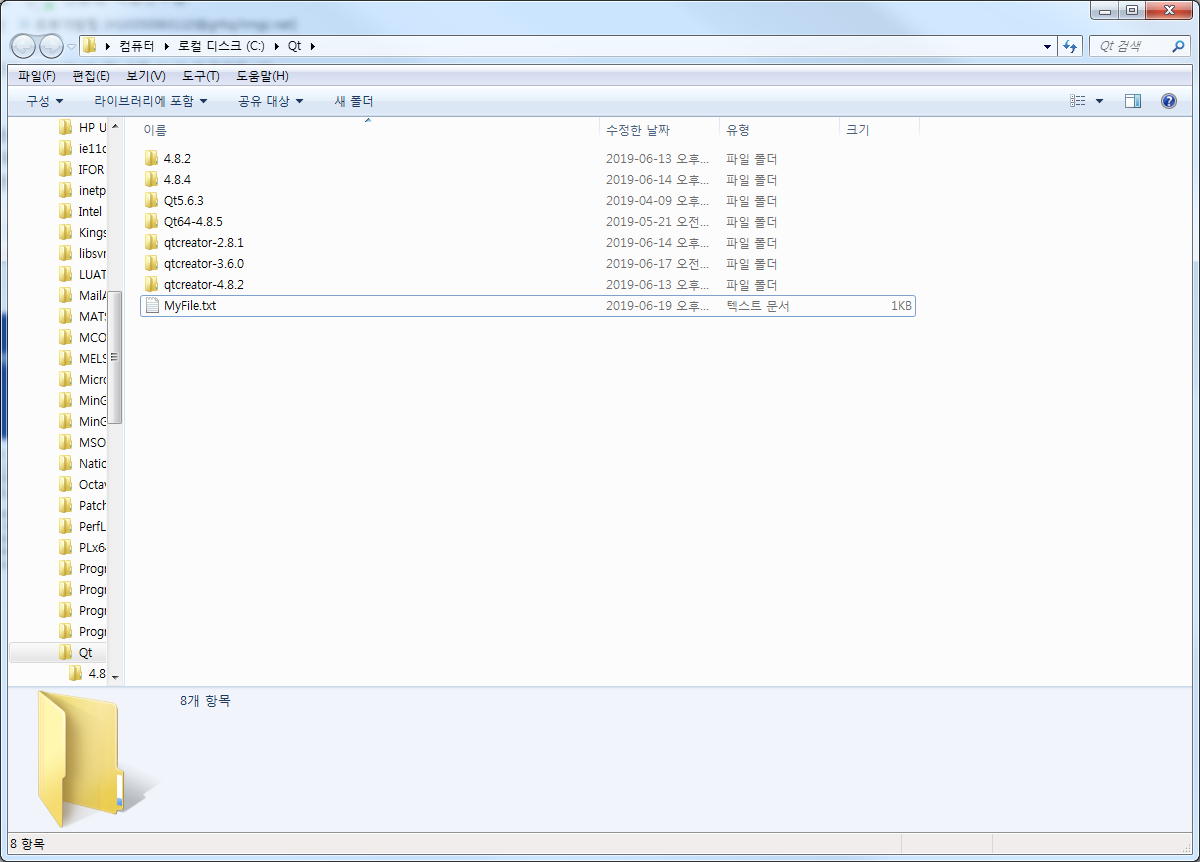Click the Back navigation arrow button

[24, 46]
